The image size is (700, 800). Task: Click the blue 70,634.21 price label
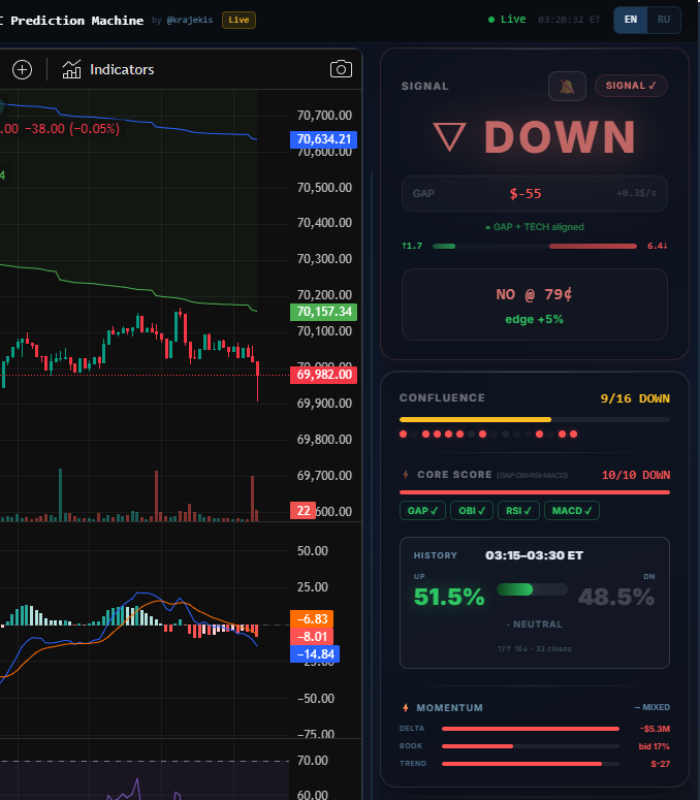click(323, 139)
